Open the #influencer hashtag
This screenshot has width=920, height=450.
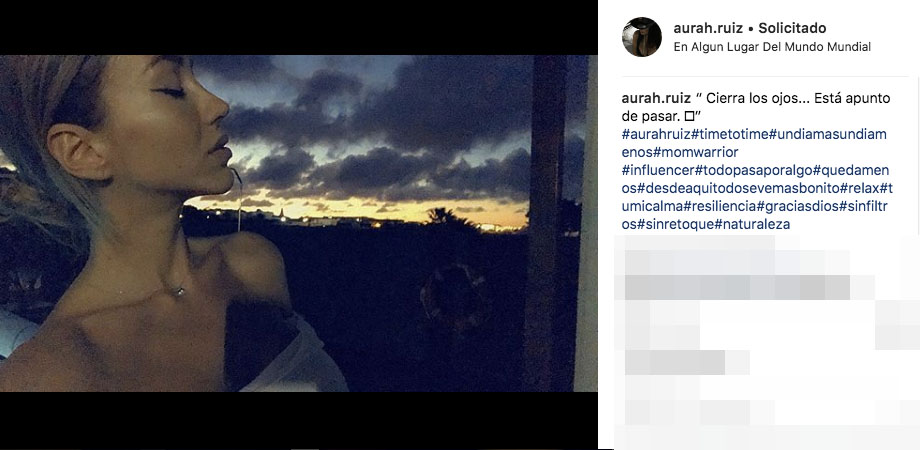pos(658,170)
